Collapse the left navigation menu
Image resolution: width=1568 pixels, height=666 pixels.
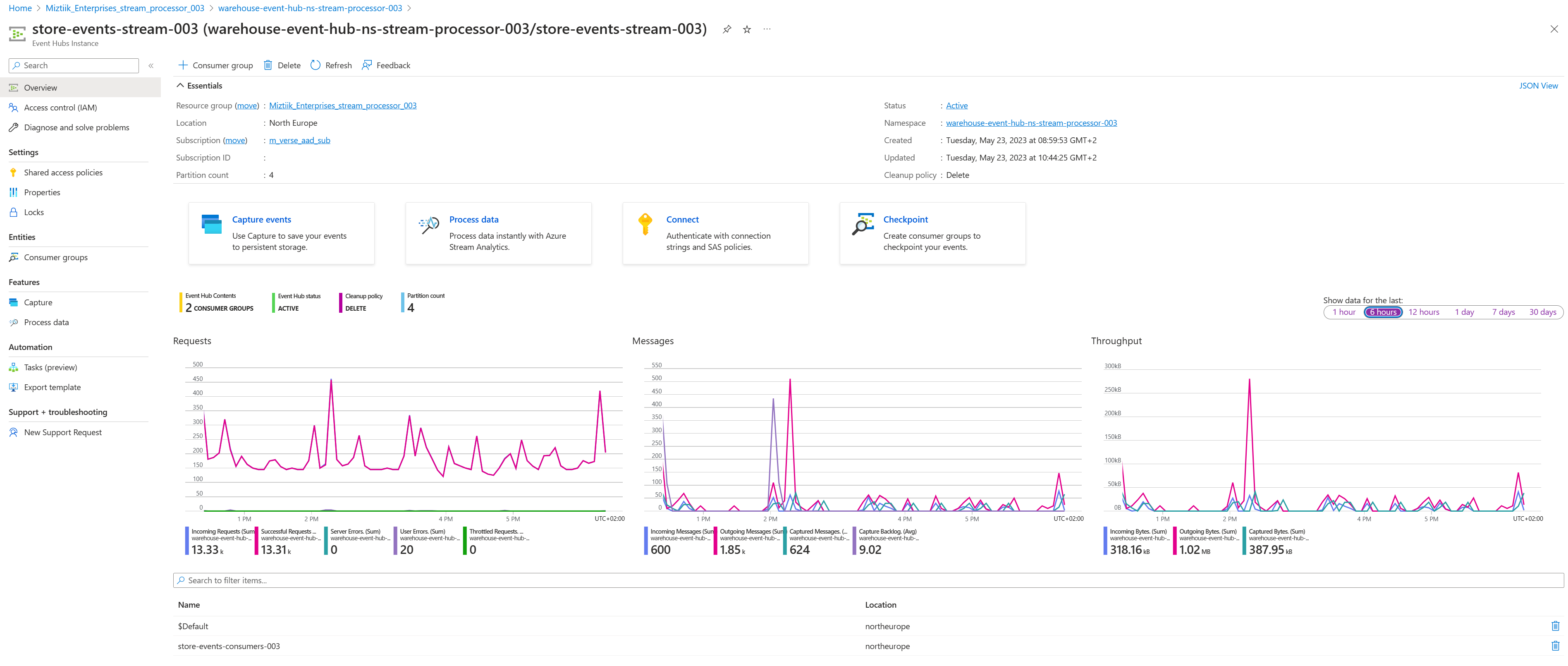tap(151, 66)
